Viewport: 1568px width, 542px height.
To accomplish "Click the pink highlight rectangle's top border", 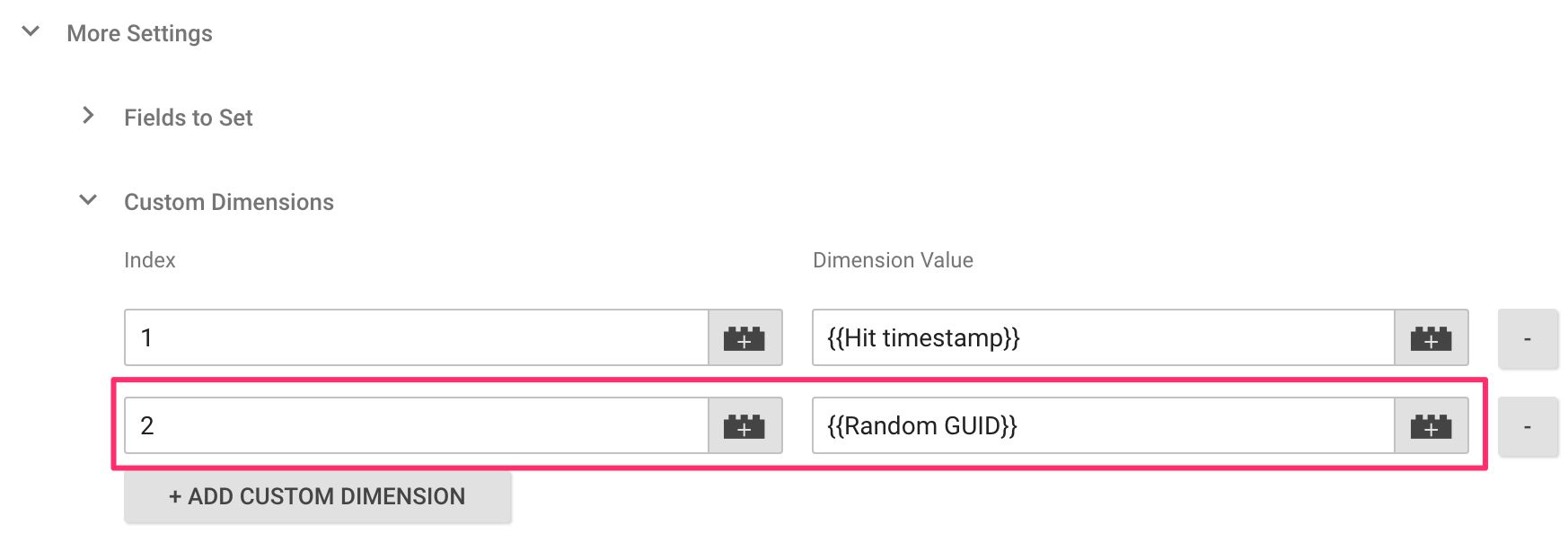I will [x=799, y=380].
